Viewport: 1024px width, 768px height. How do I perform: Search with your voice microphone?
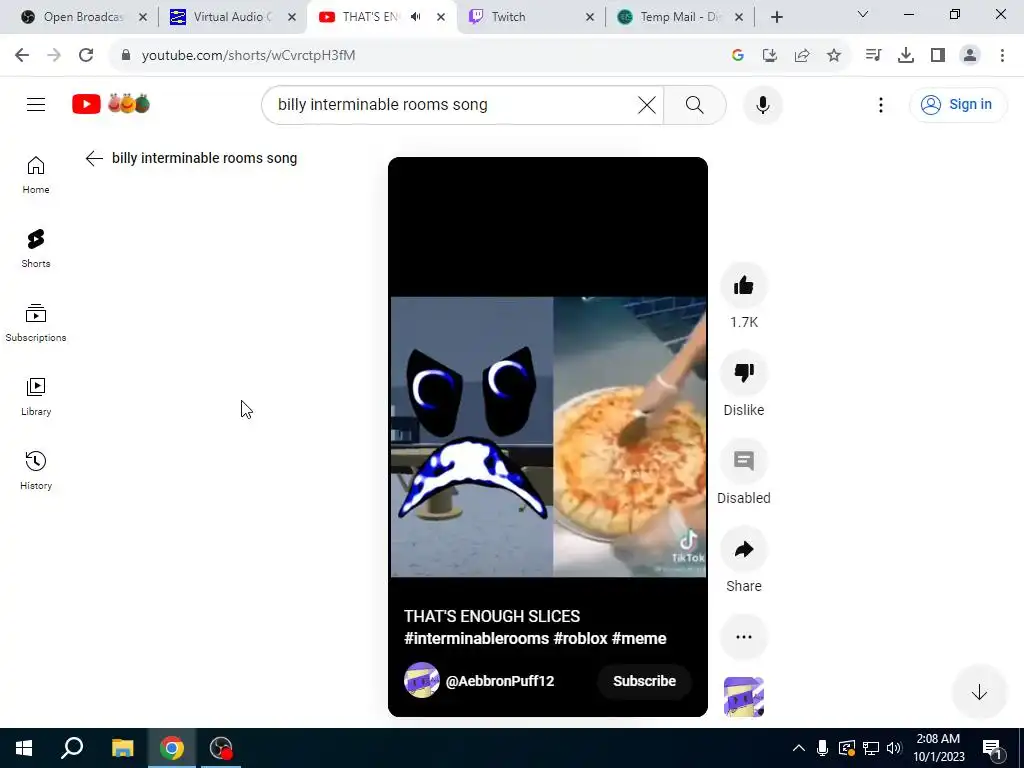pos(762,104)
